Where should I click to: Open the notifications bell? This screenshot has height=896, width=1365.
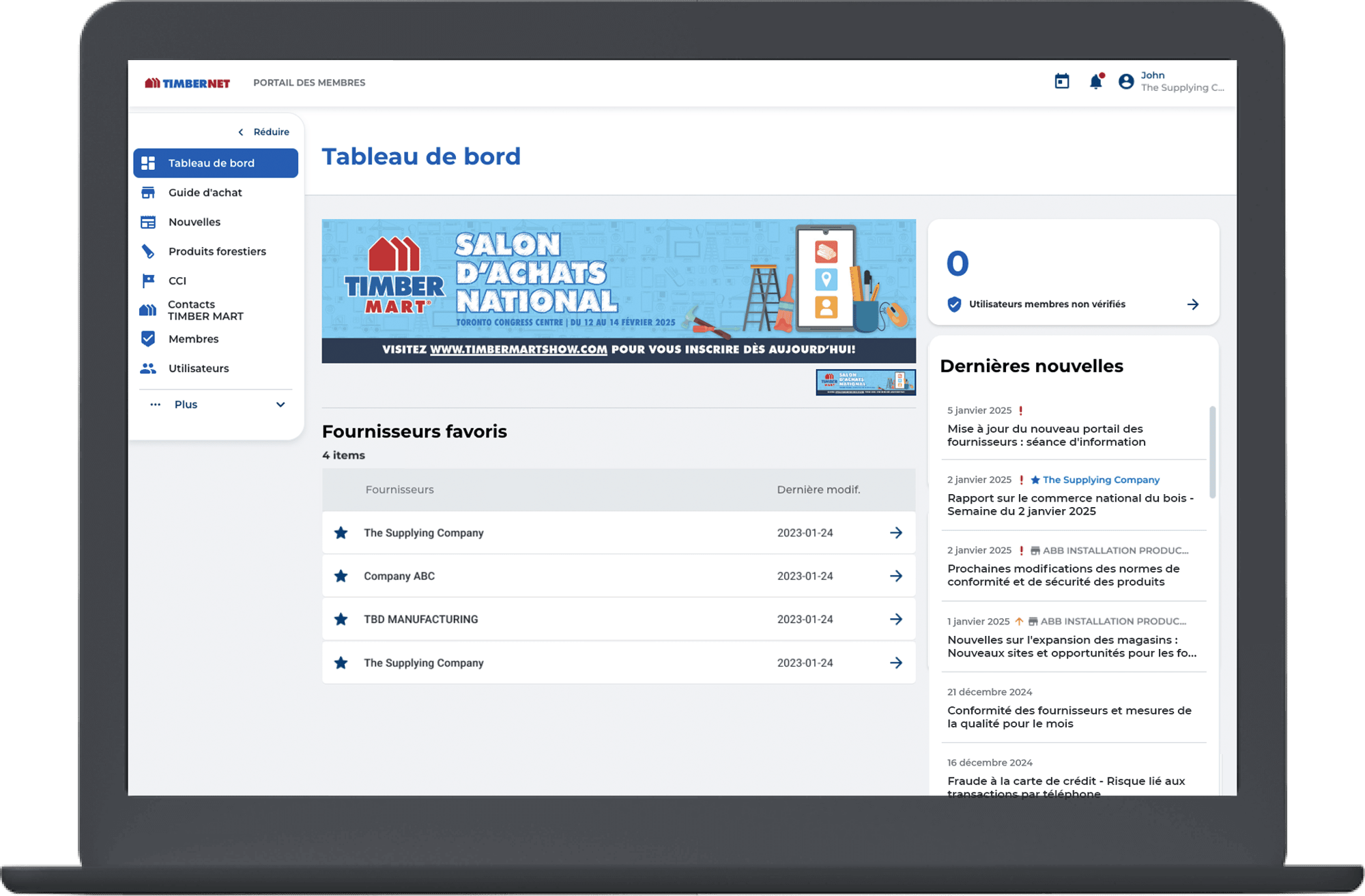pyautogui.click(x=1095, y=82)
